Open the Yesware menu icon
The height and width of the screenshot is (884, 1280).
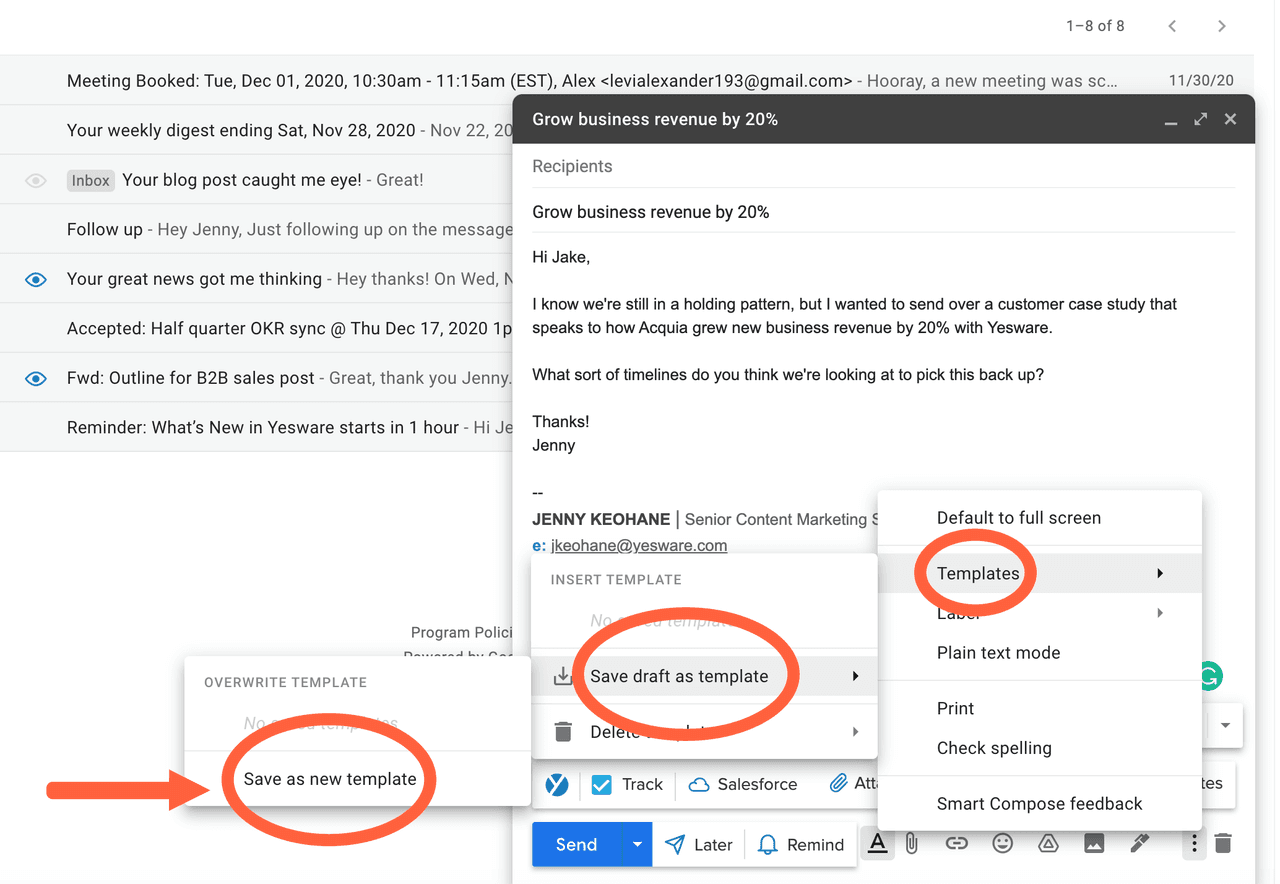[x=557, y=784]
